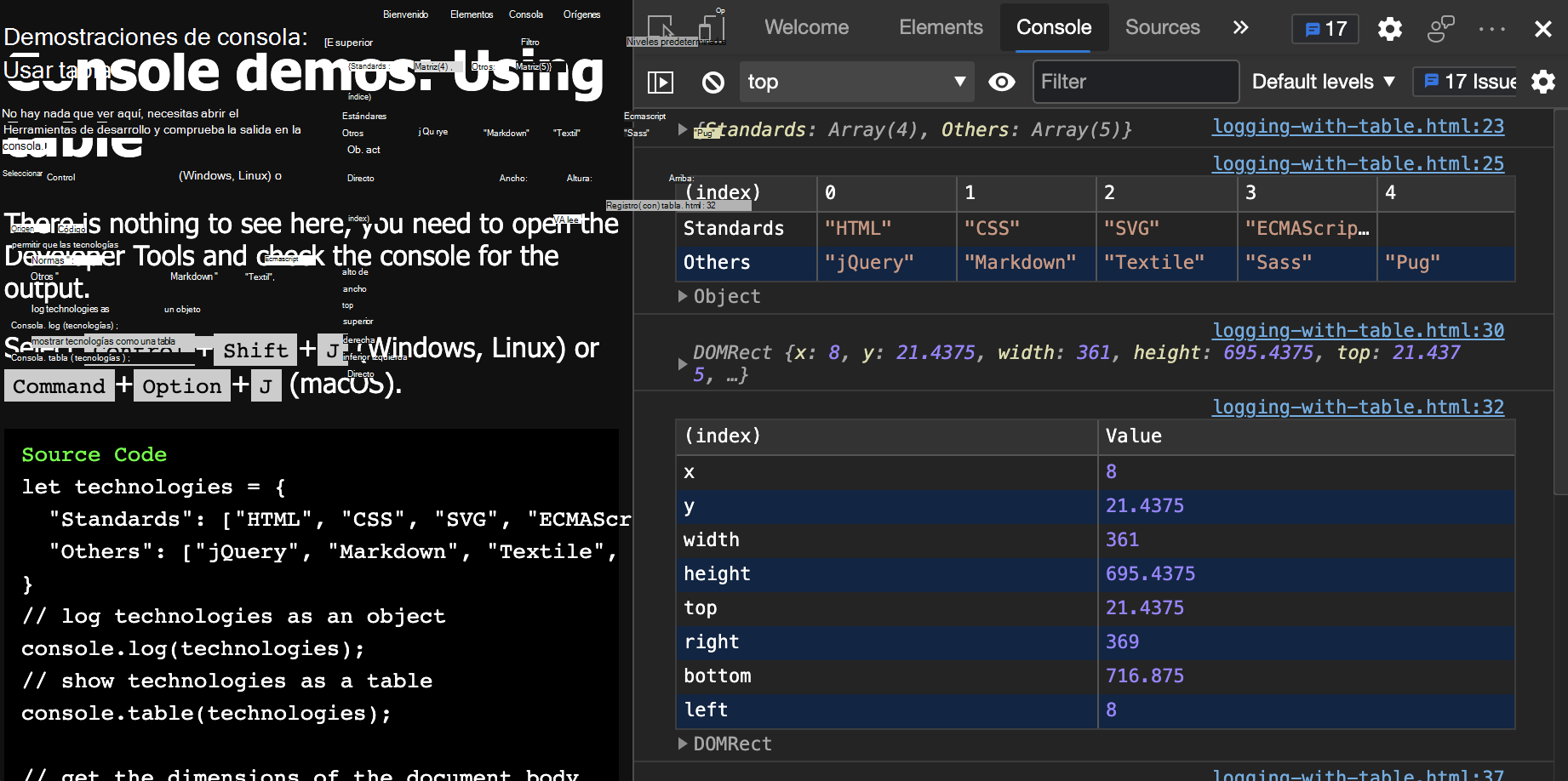Click the "HTML" table cell
Screen dimensions: 1568x781
pyautogui.click(x=886, y=228)
